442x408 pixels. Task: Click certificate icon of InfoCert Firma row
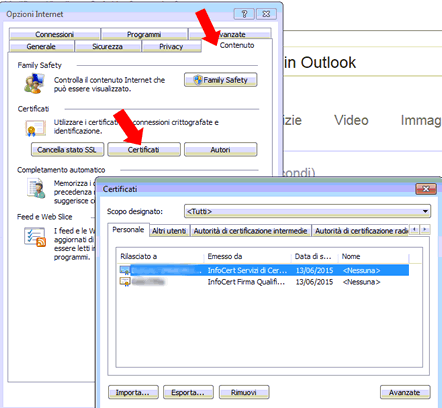click(x=125, y=282)
